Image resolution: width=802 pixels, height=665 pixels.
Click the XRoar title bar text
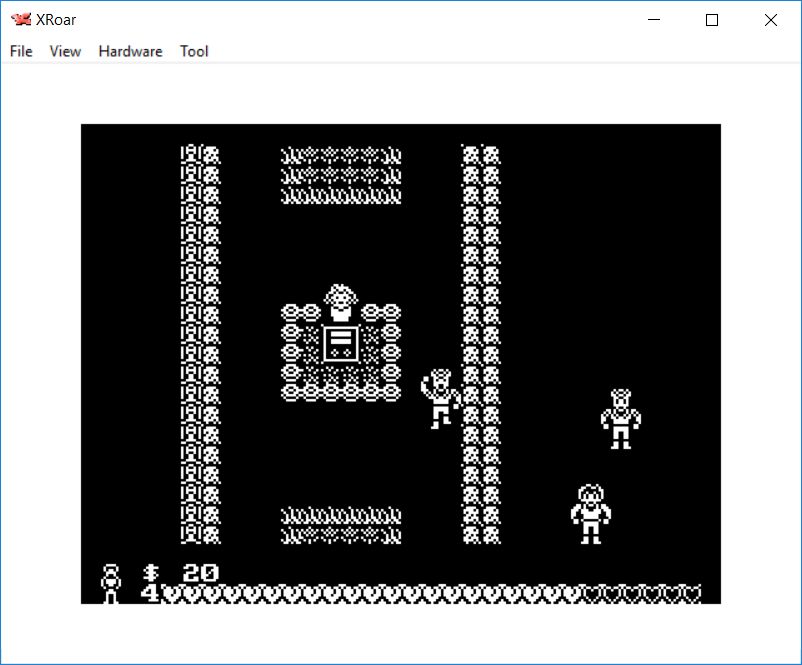(x=56, y=20)
